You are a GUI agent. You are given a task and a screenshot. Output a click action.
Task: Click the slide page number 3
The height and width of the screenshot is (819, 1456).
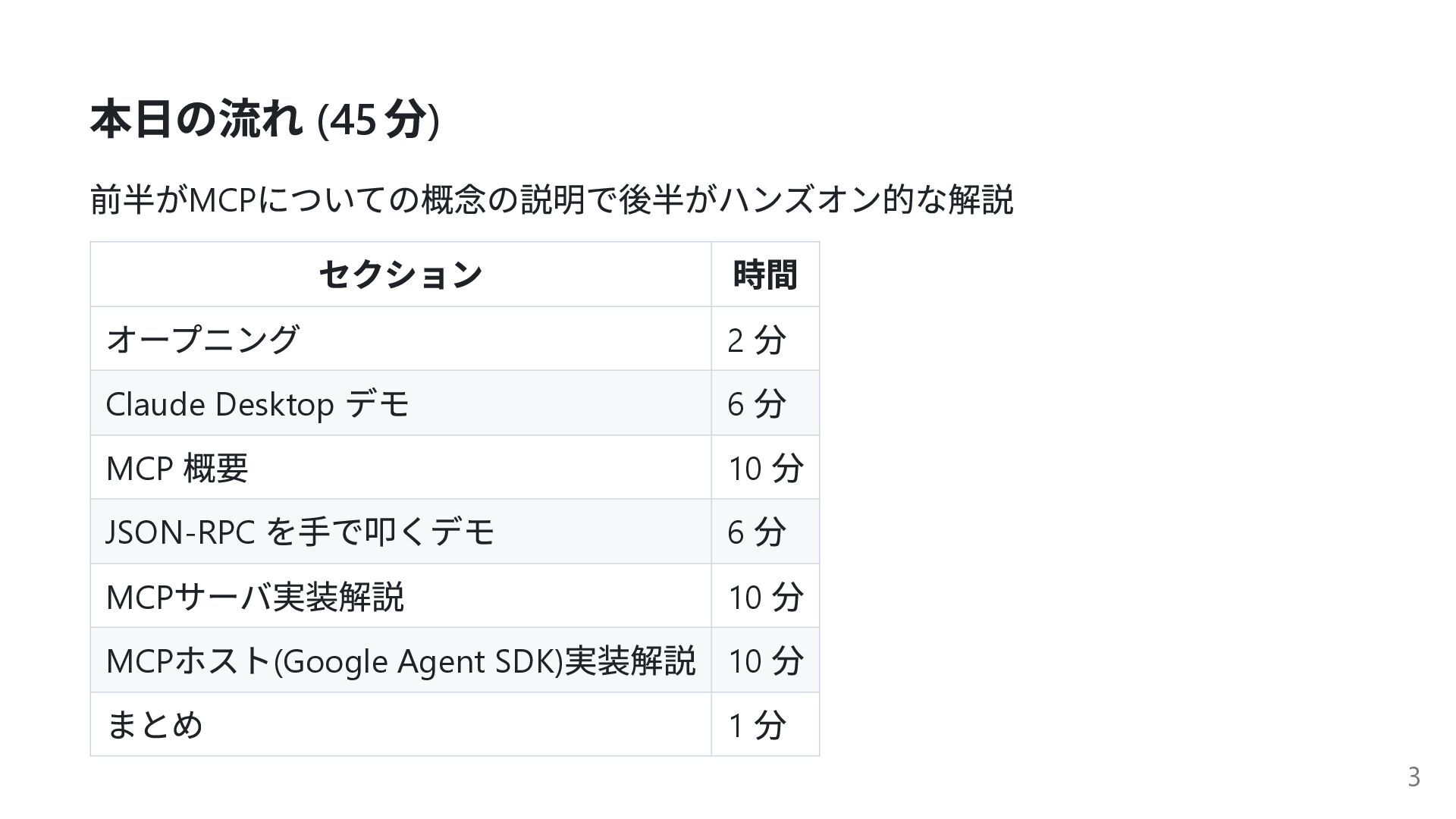tap(1414, 777)
